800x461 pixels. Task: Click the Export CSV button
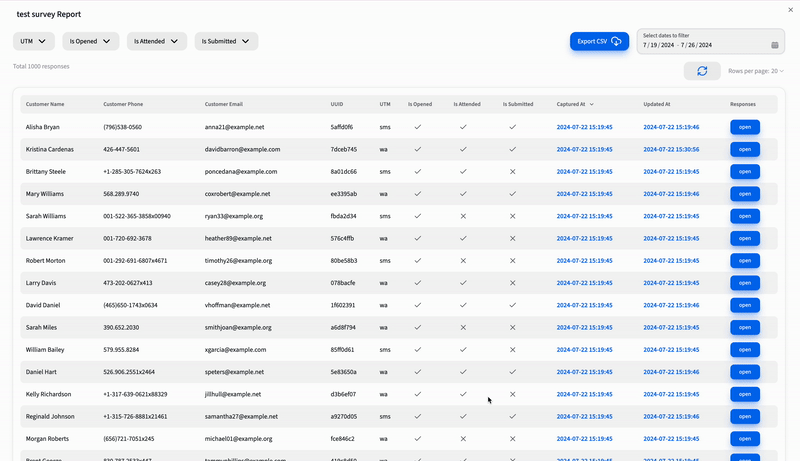599,41
